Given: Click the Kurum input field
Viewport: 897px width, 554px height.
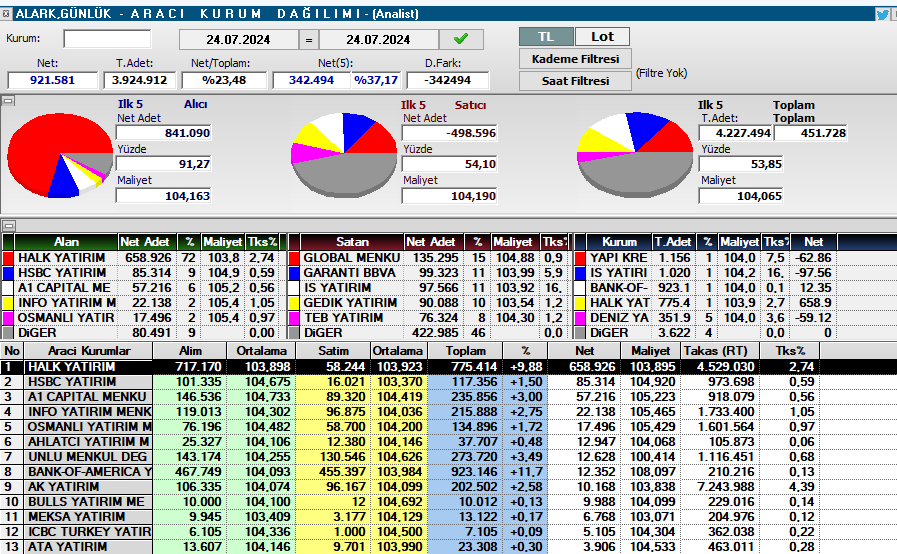Looking at the screenshot, I should click(108, 39).
